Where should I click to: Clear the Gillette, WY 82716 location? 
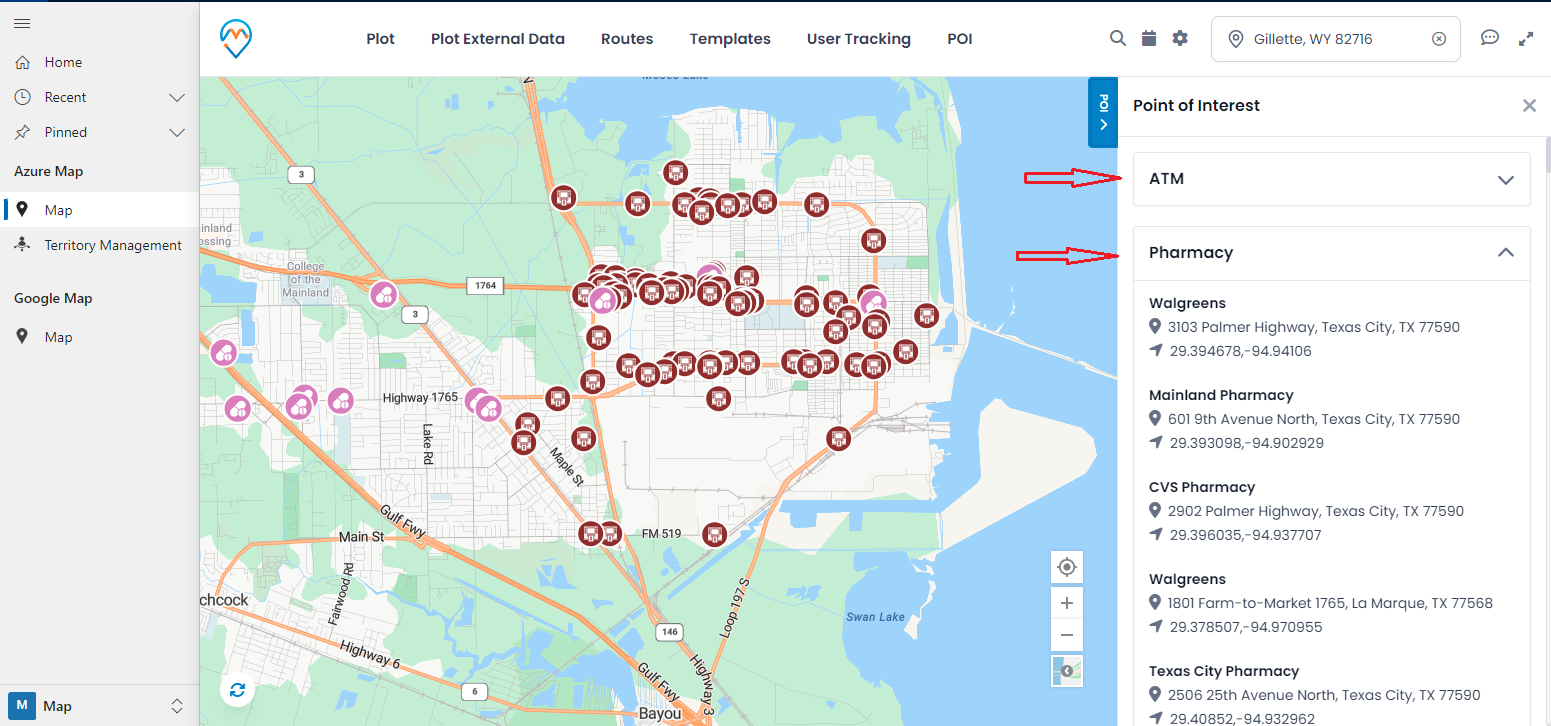tap(1439, 39)
